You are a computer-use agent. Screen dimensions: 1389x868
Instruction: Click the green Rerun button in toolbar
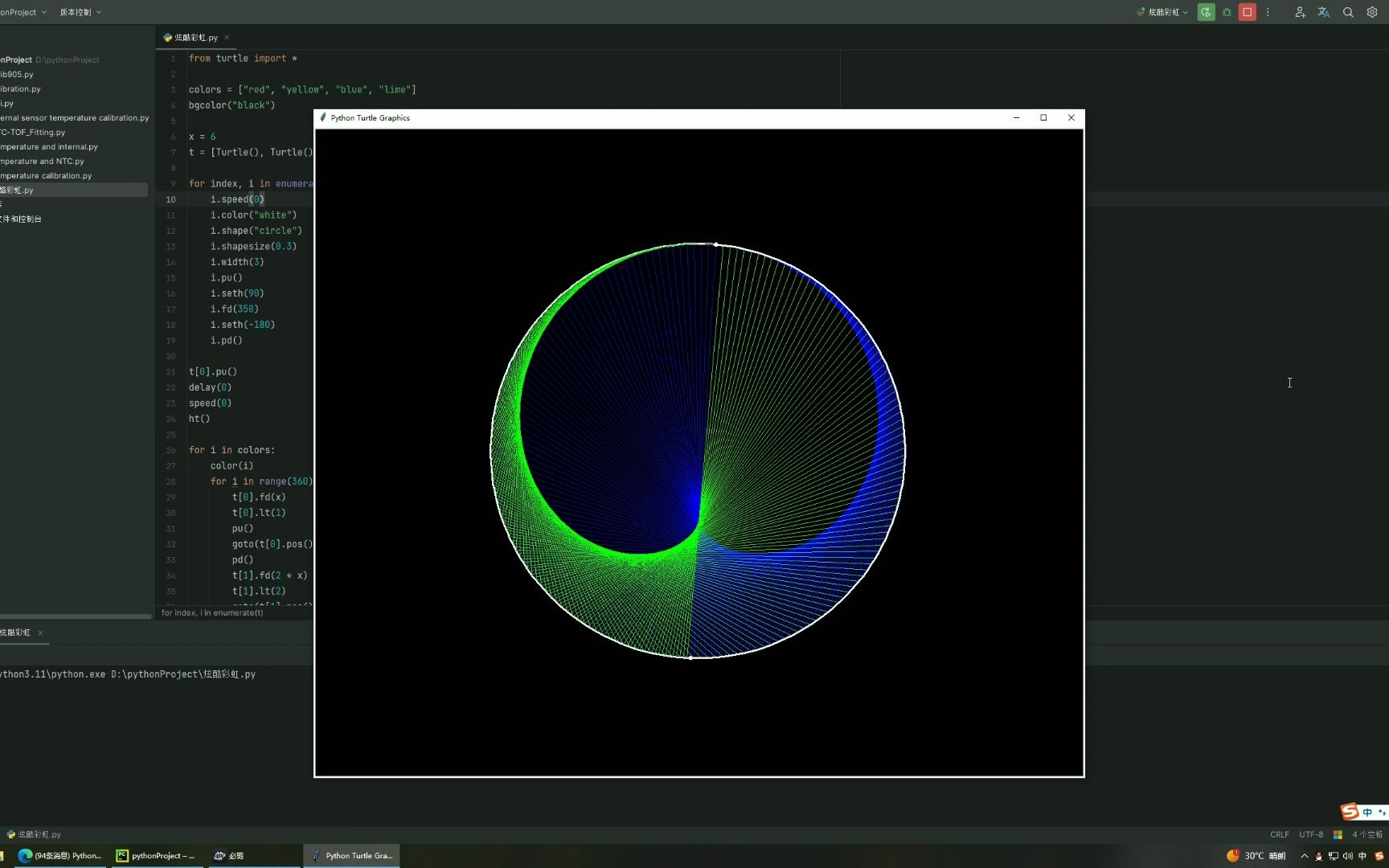1206,12
